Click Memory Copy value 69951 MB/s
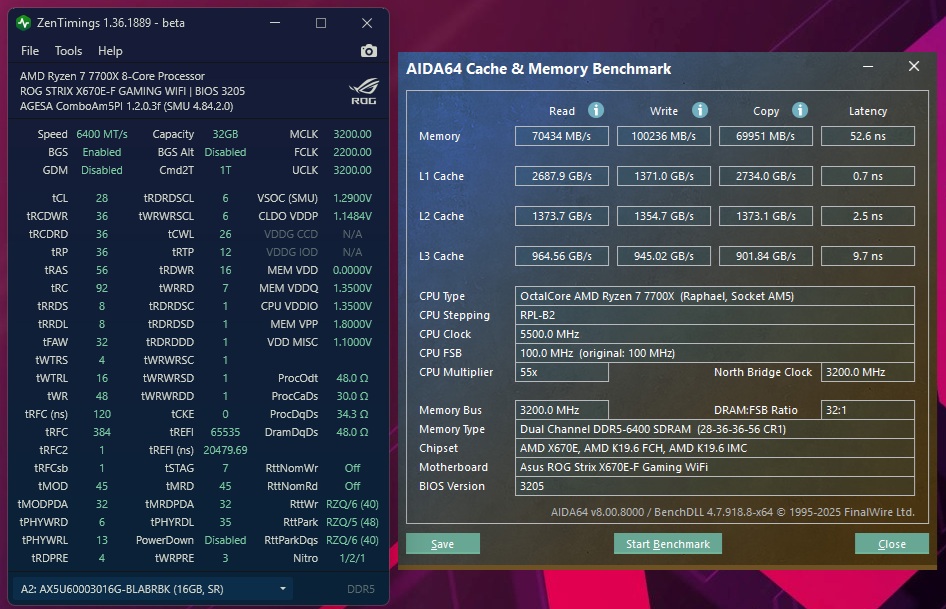The image size is (946, 609). 766,136
